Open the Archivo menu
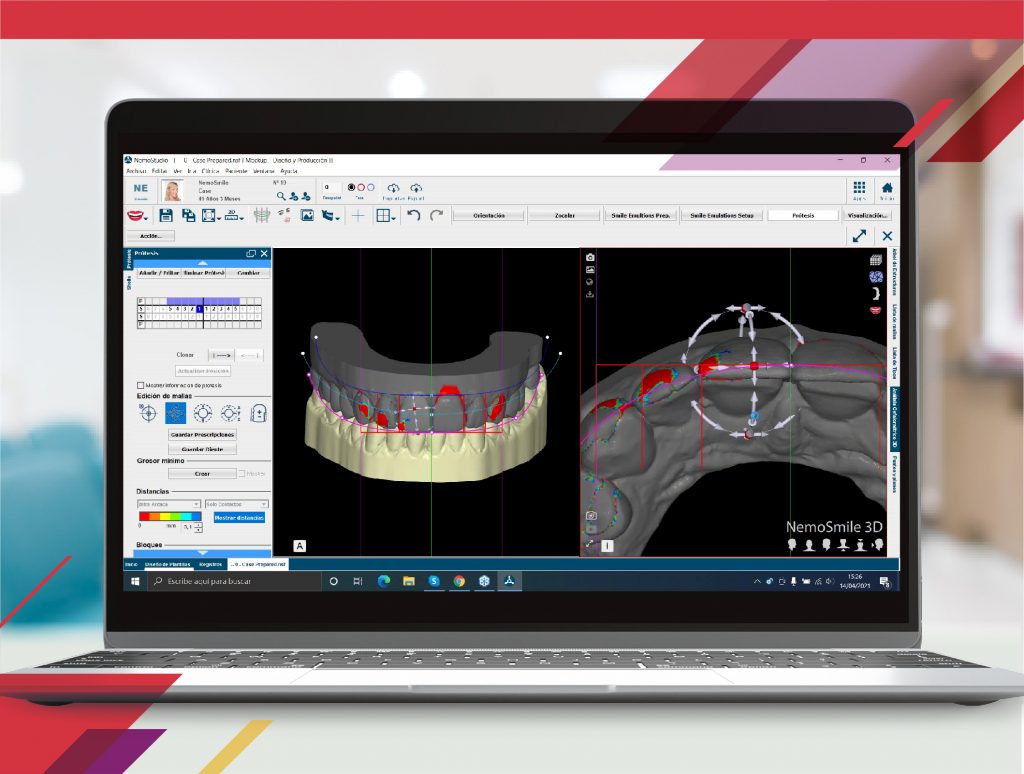The width and height of the screenshot is (1024, 774). point(136,171)
